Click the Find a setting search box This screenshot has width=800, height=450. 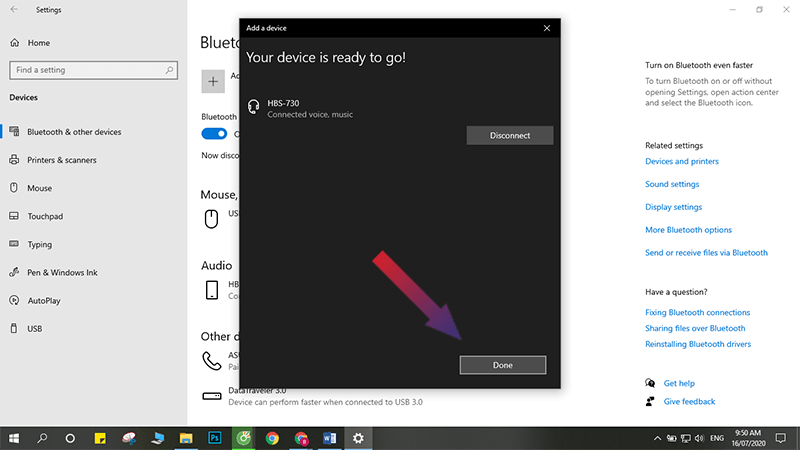(94, 70)
